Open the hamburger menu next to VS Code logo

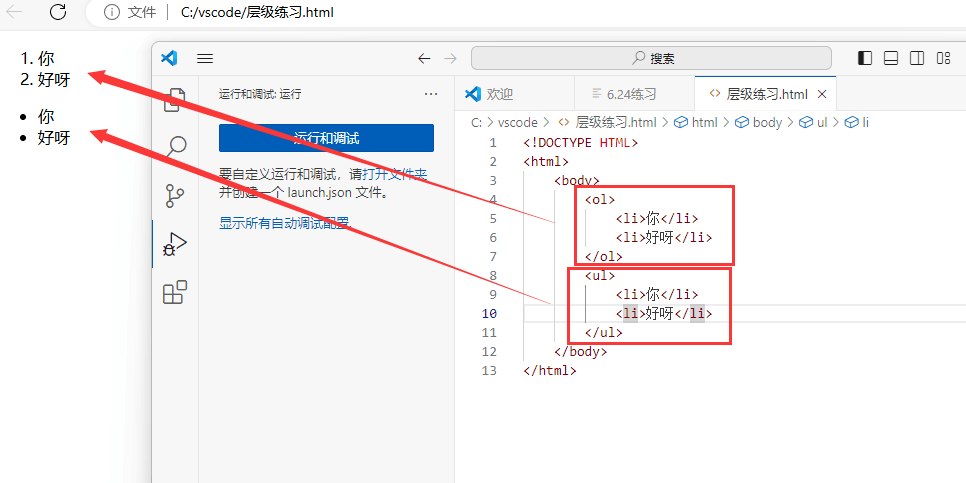point(205,59)
